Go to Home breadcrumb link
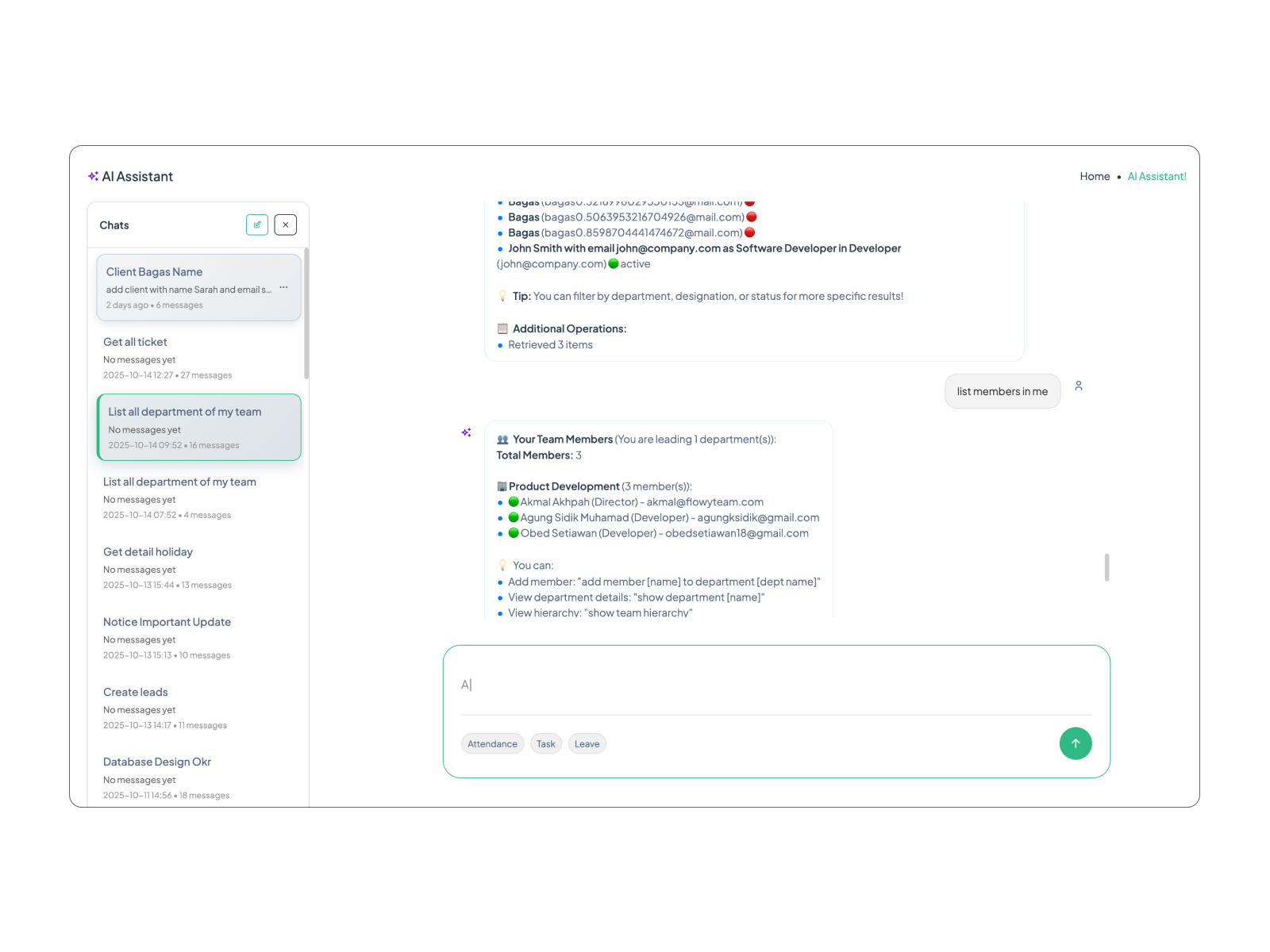This screenshot has height=952, width=1270. point(1095,176)
